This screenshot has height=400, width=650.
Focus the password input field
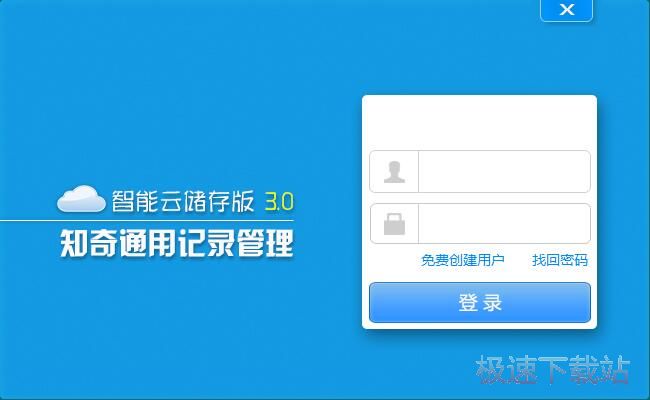tap(504, 224)
